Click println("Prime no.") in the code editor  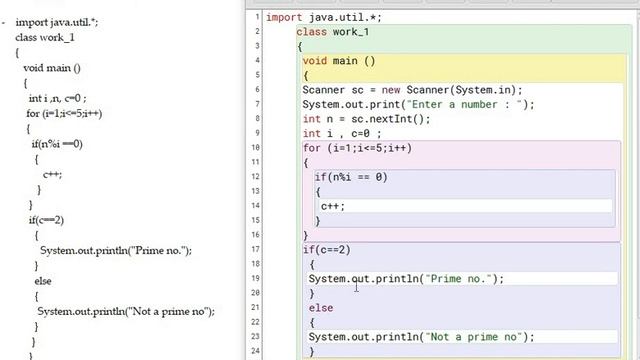406,279
